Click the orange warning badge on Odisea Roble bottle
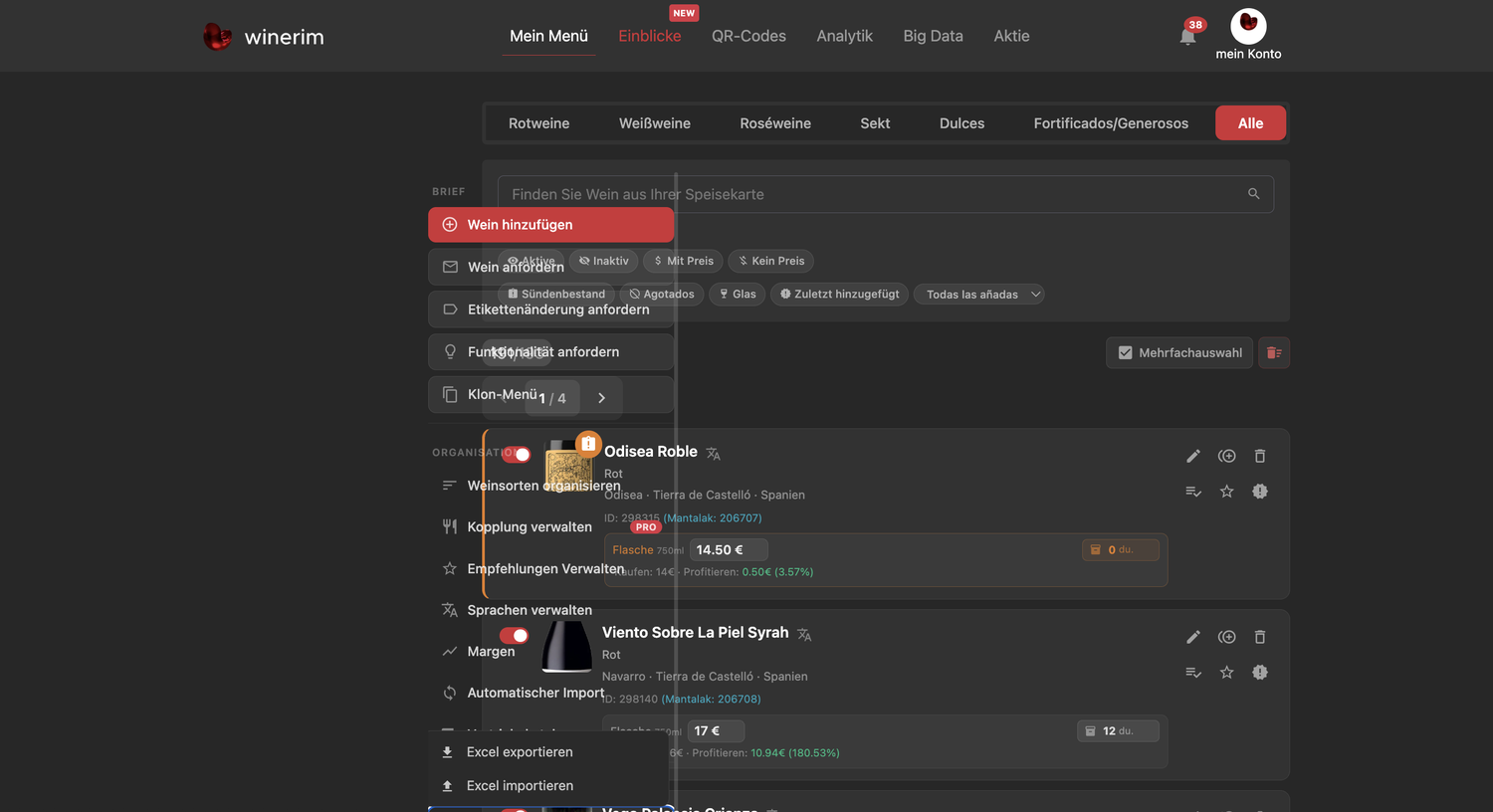Screen dimensions: 1493x812 [x=588, y=443]
